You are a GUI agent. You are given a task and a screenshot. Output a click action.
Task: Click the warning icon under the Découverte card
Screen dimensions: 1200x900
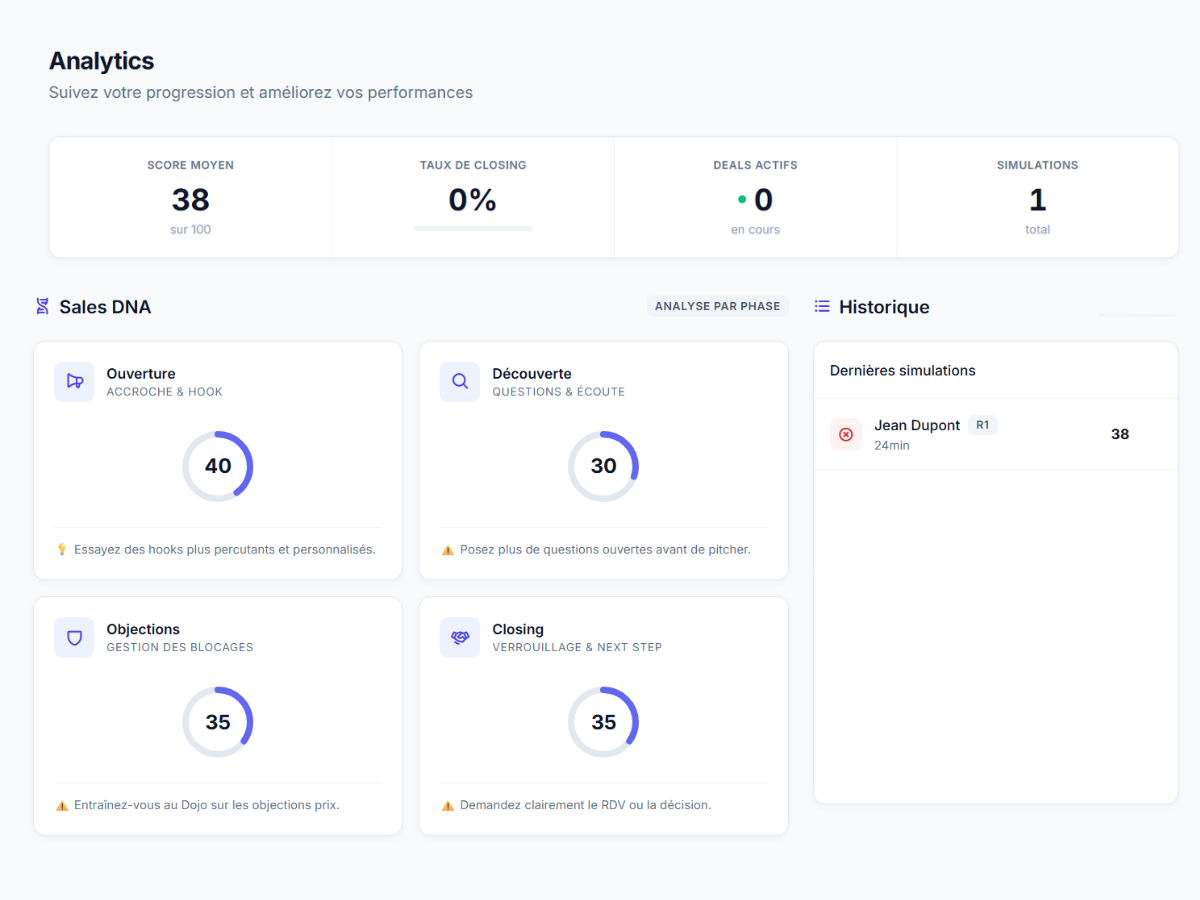click(447, 549)
